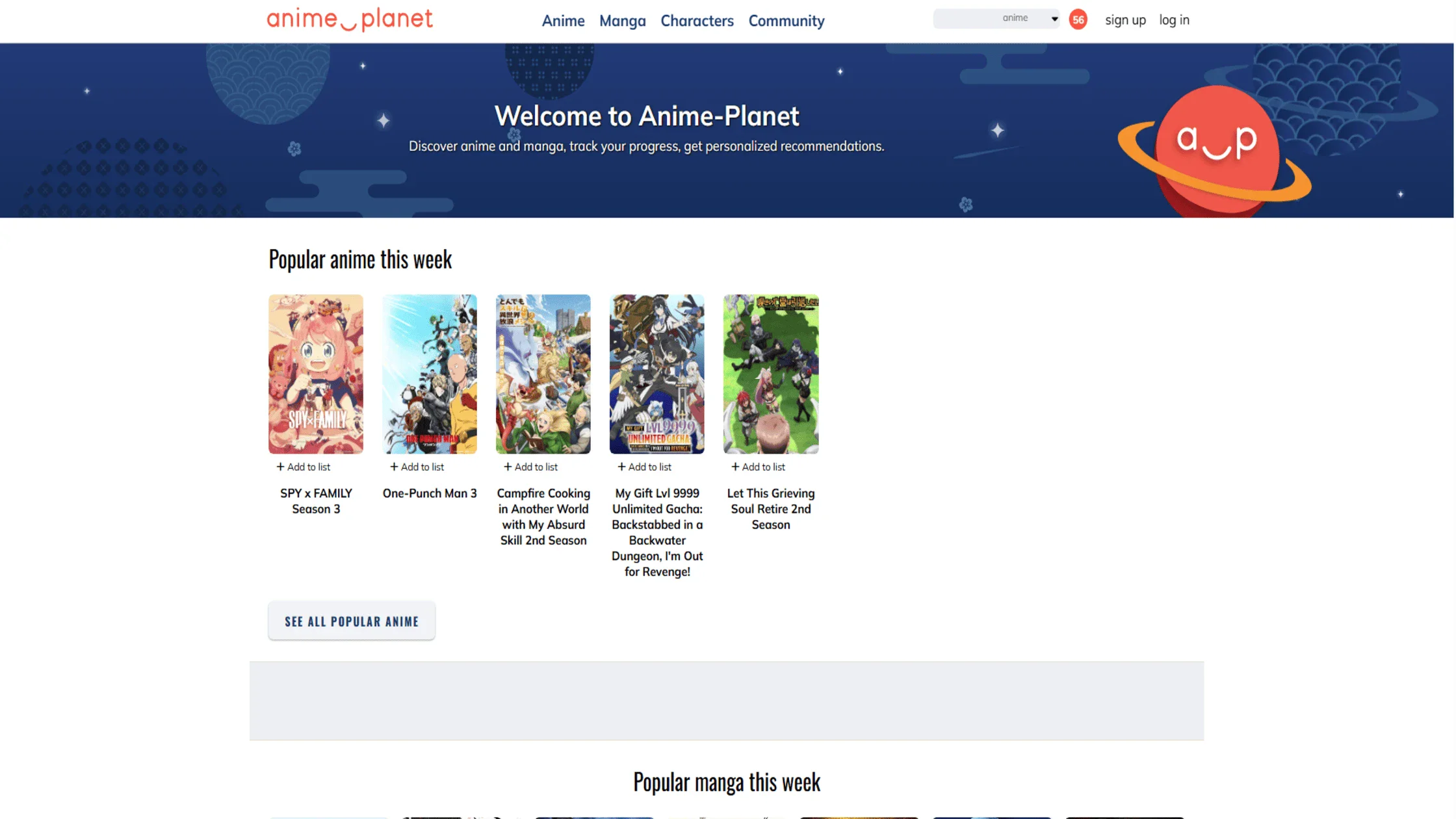Viewport: 1456px width, 819px height.
Task: Click the plus icon for Let This Grieving Soul
Action: click(735, 467)
